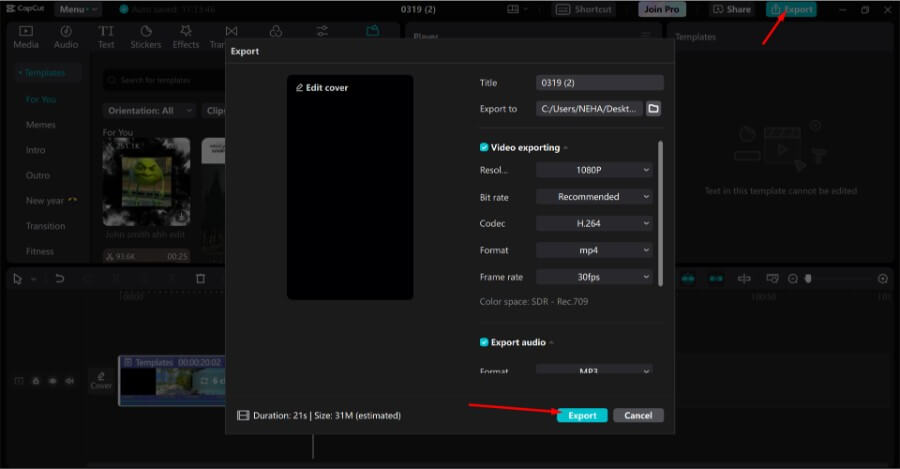Click the Title field containing 0319 (2)
Image resolution: width=900 pixels, height=469 pixels.
click(x=599, y=83)
